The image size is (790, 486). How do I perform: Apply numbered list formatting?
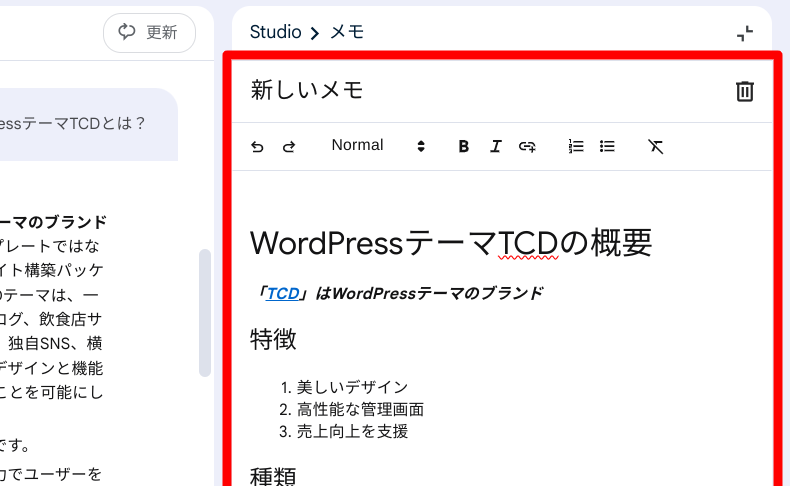point(576,147)
